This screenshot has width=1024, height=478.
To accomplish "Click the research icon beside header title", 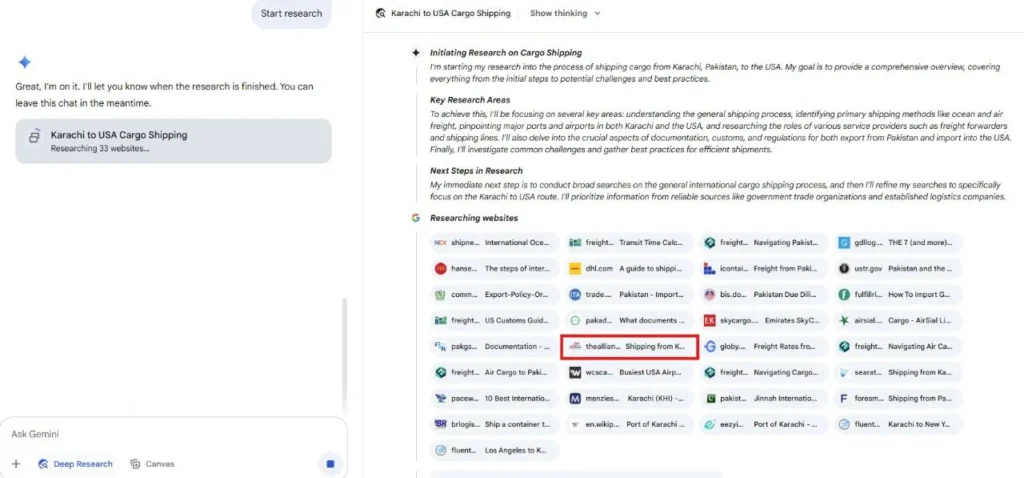I will pos(381,13).
